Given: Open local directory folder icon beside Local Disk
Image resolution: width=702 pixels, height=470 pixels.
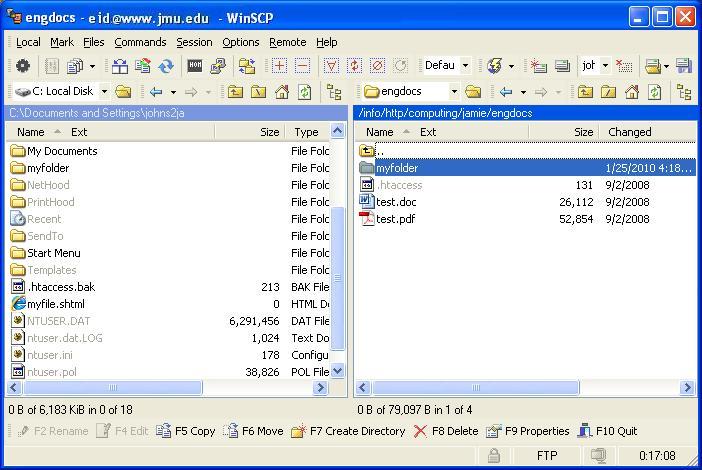Looking at the screenshot, I should click(x=123, y=92).
